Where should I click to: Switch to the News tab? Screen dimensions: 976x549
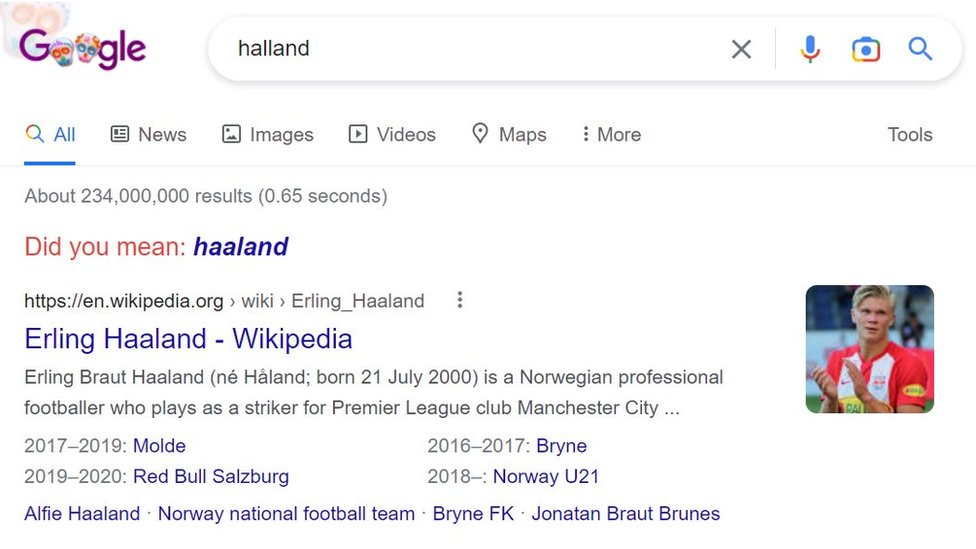(x=148, y=134)
